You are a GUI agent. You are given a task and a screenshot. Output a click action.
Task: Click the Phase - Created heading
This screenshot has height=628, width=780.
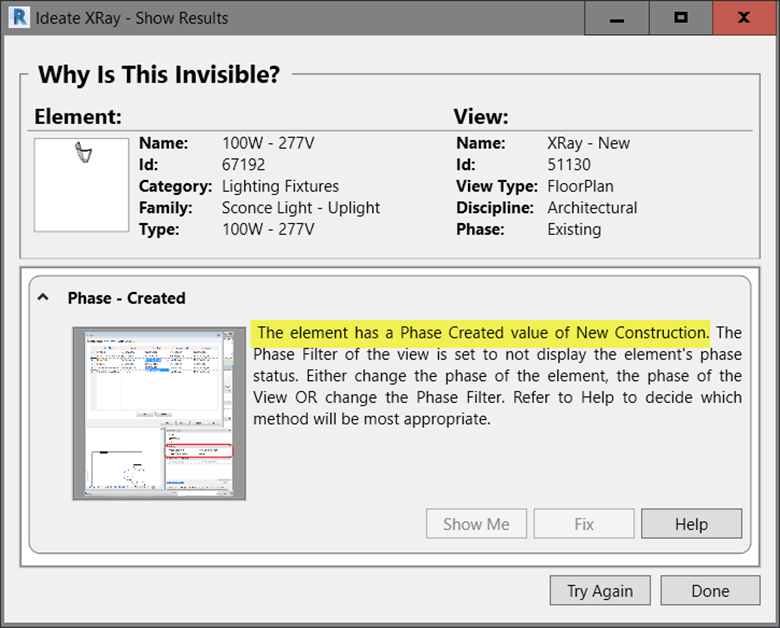click(126, 298)
